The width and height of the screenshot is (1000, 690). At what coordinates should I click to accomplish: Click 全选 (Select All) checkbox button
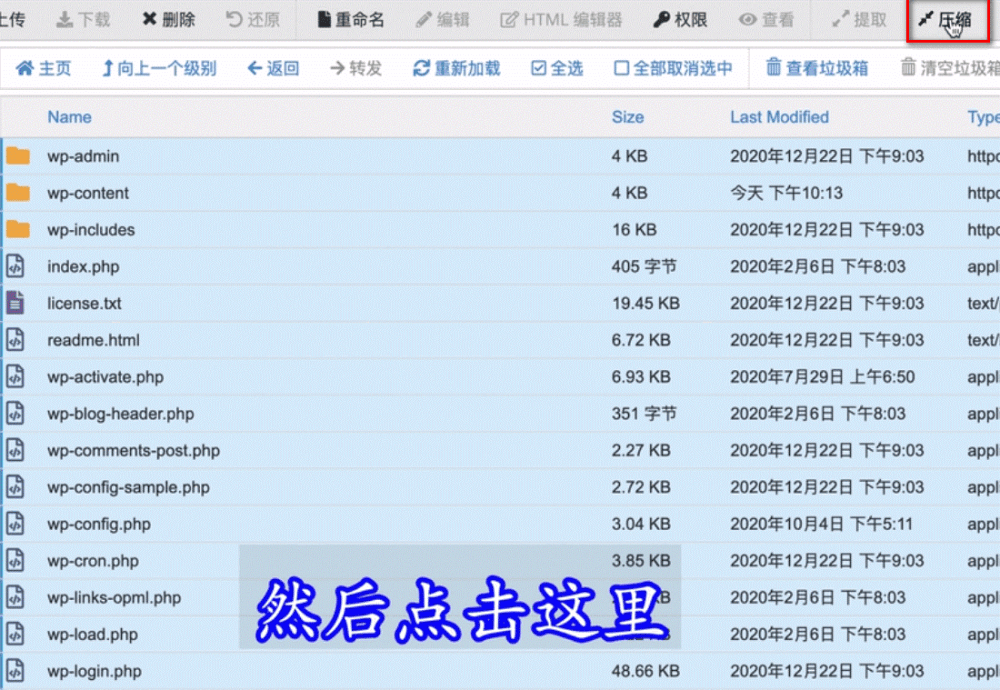pyautogui.click(x=557, y=68)
